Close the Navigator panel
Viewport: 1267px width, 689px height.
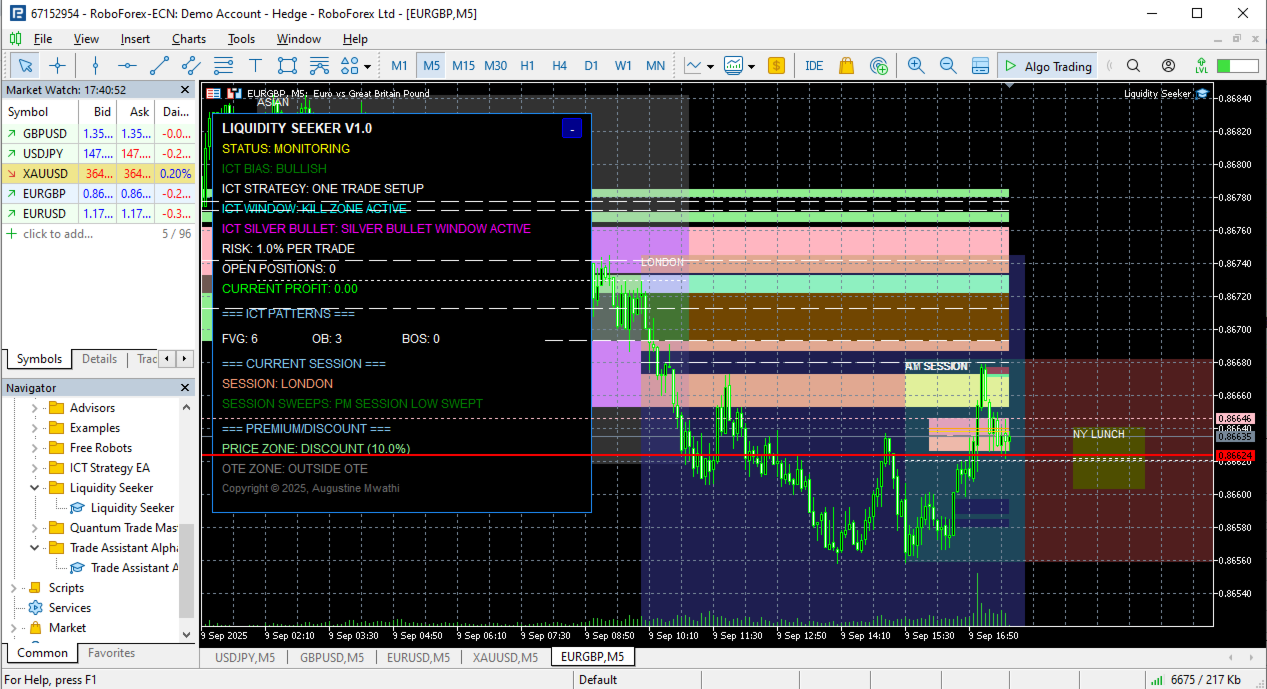[185, 388]
